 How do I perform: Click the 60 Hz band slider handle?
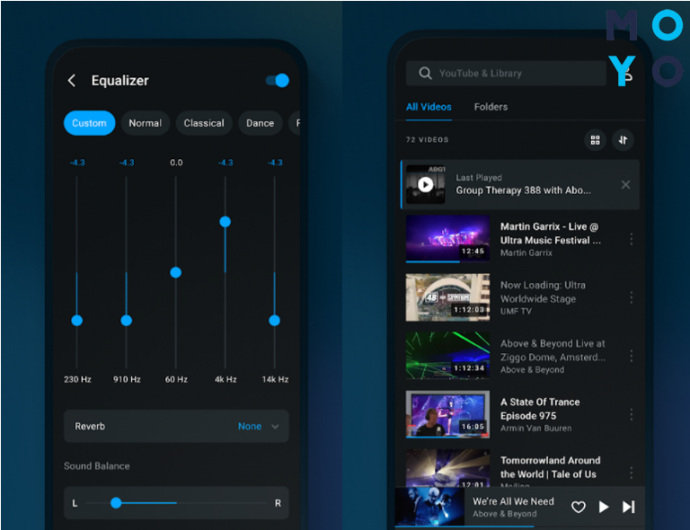point(176,272)
